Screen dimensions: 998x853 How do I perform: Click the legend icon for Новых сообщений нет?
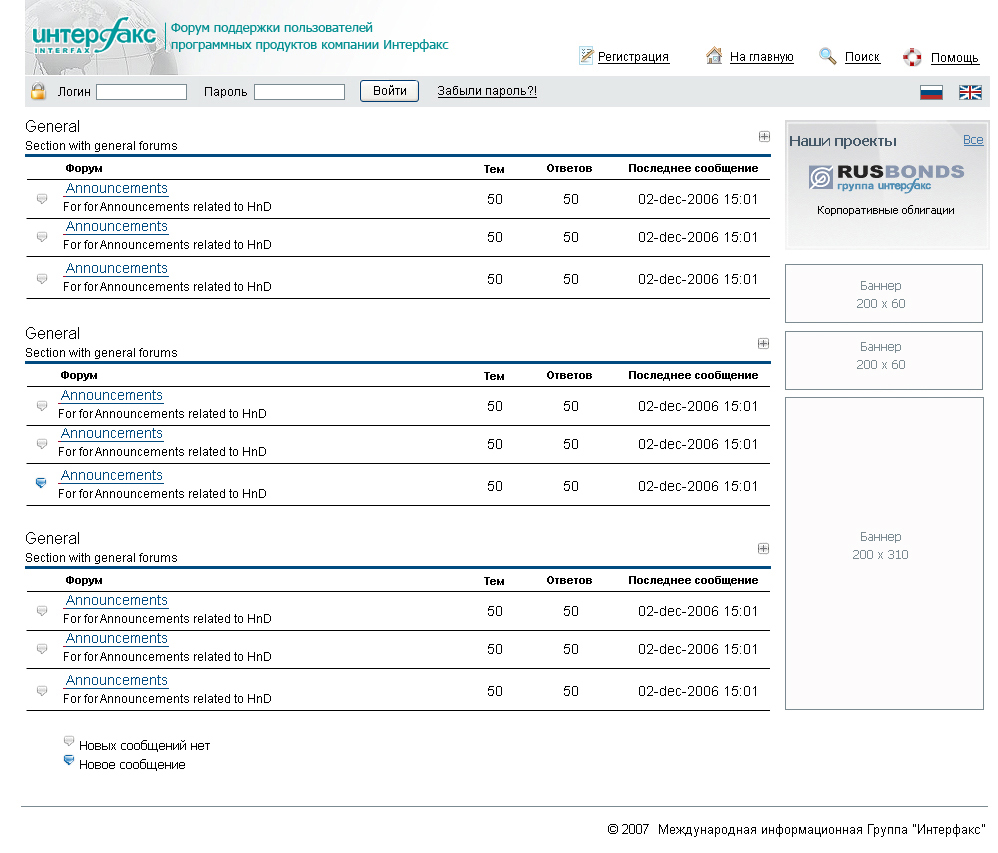(69, 741)
